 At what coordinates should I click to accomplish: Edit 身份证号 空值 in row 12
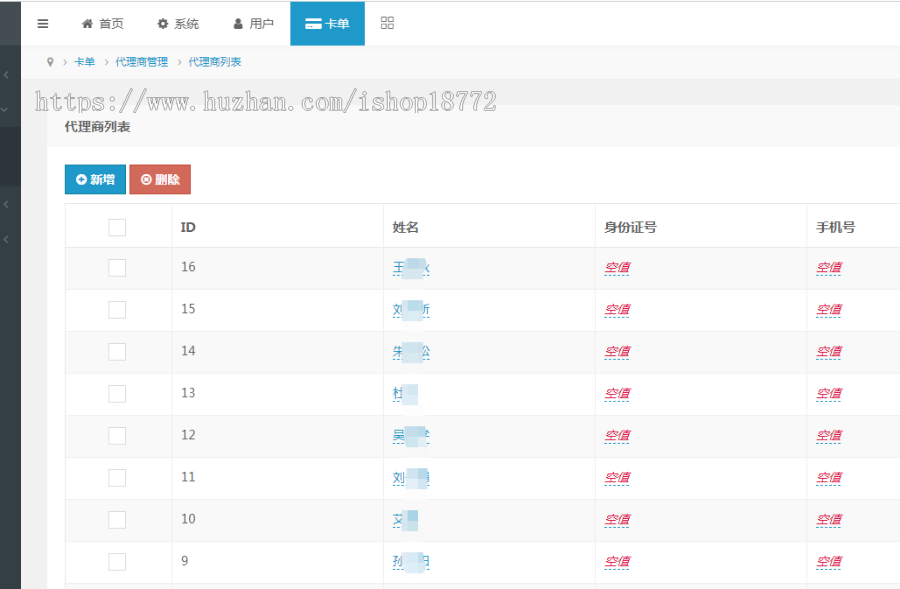click(x=617, y=436)
